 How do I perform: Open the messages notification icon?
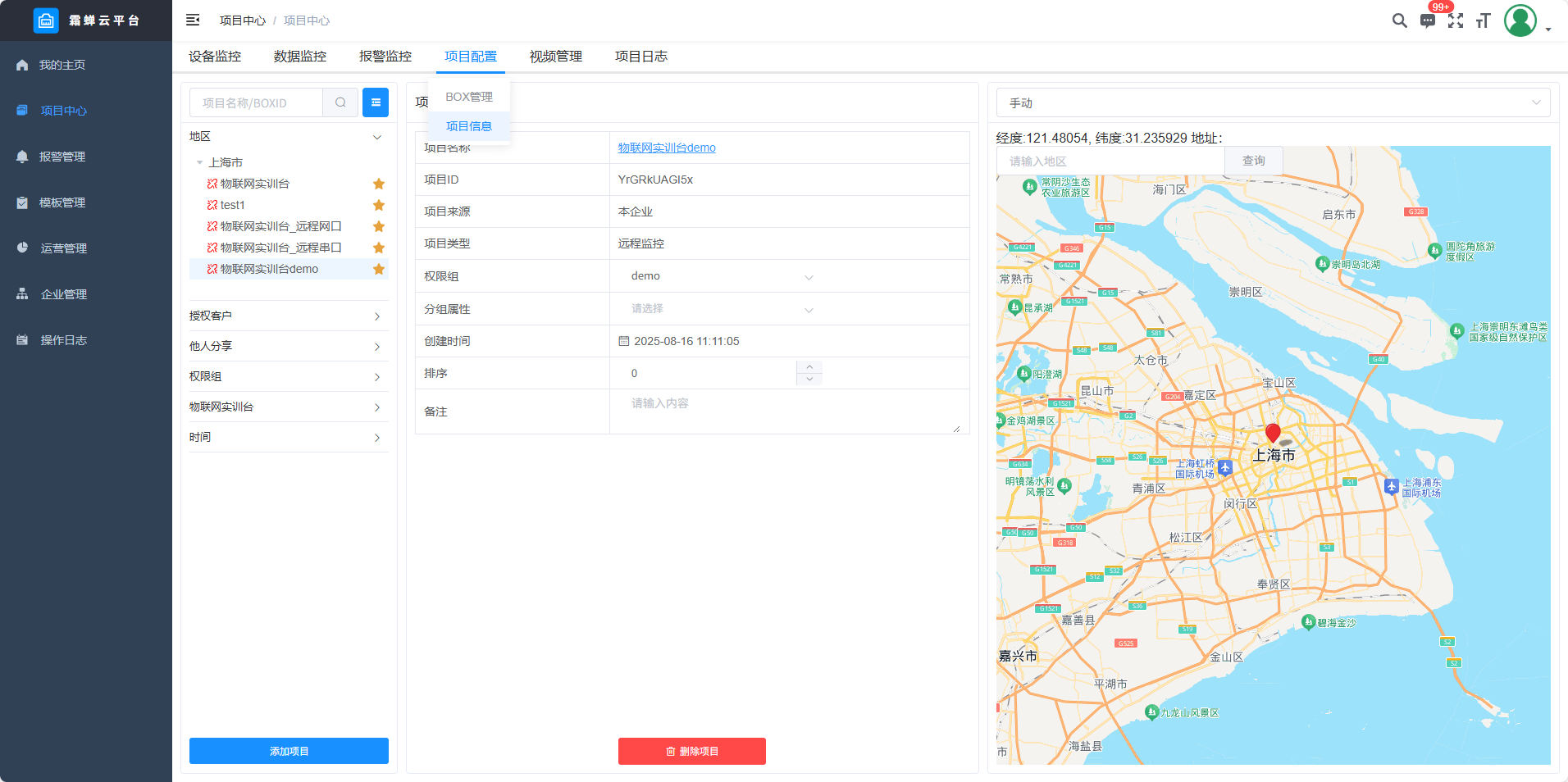tap(1428, 20)
